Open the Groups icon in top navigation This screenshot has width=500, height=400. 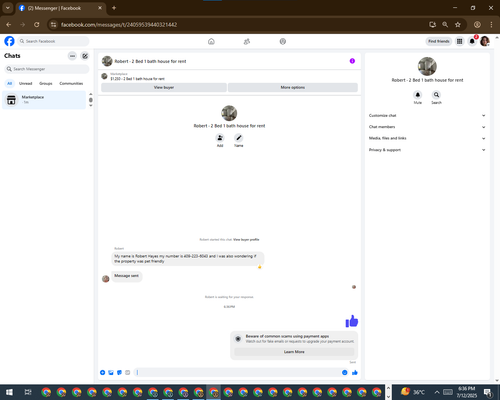(283, 41)
